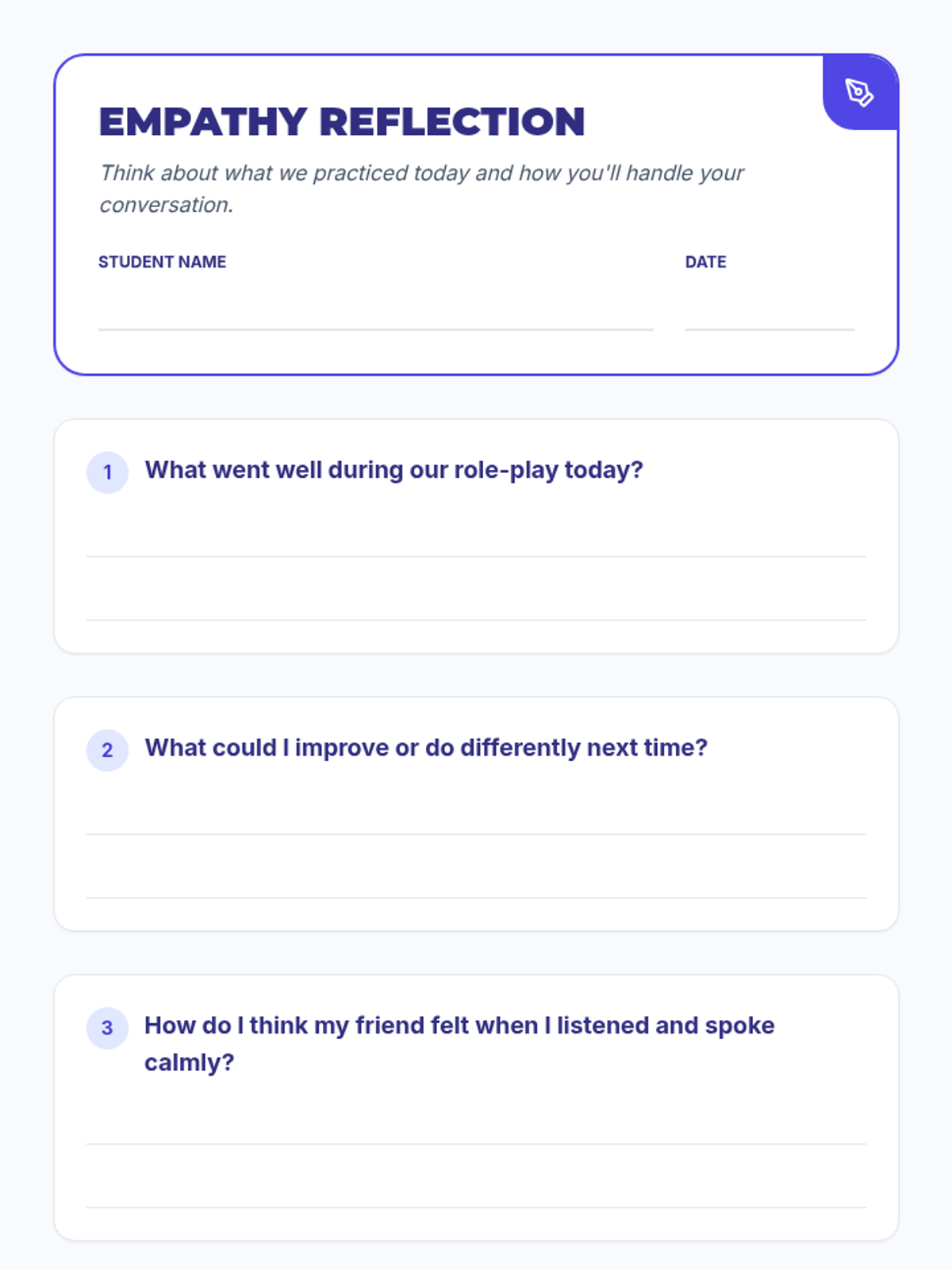Click 'What could I improve or do differently' heading
The width and height of the screenshot is (952, 1270).
tap(426, 748)
